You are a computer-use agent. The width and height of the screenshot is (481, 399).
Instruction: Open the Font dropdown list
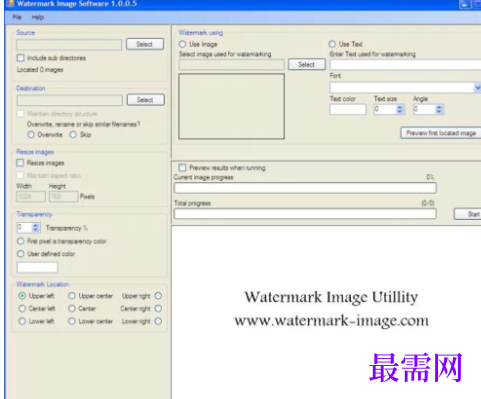(x=477, y=88)
